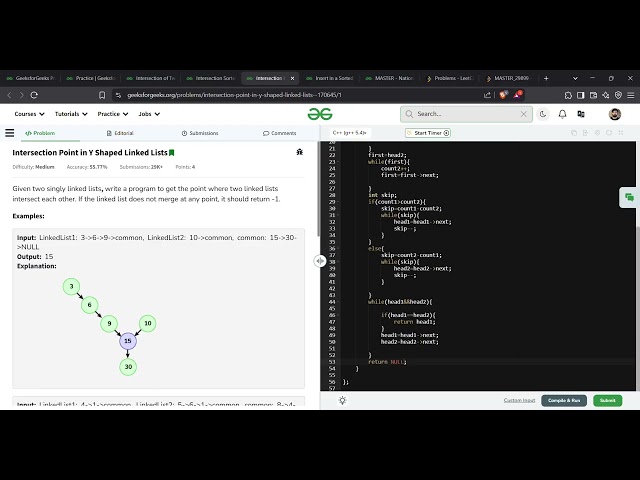Click Compile & Run button
The height and width of the screenshot is (480, 640).
[x=564, y=400]
